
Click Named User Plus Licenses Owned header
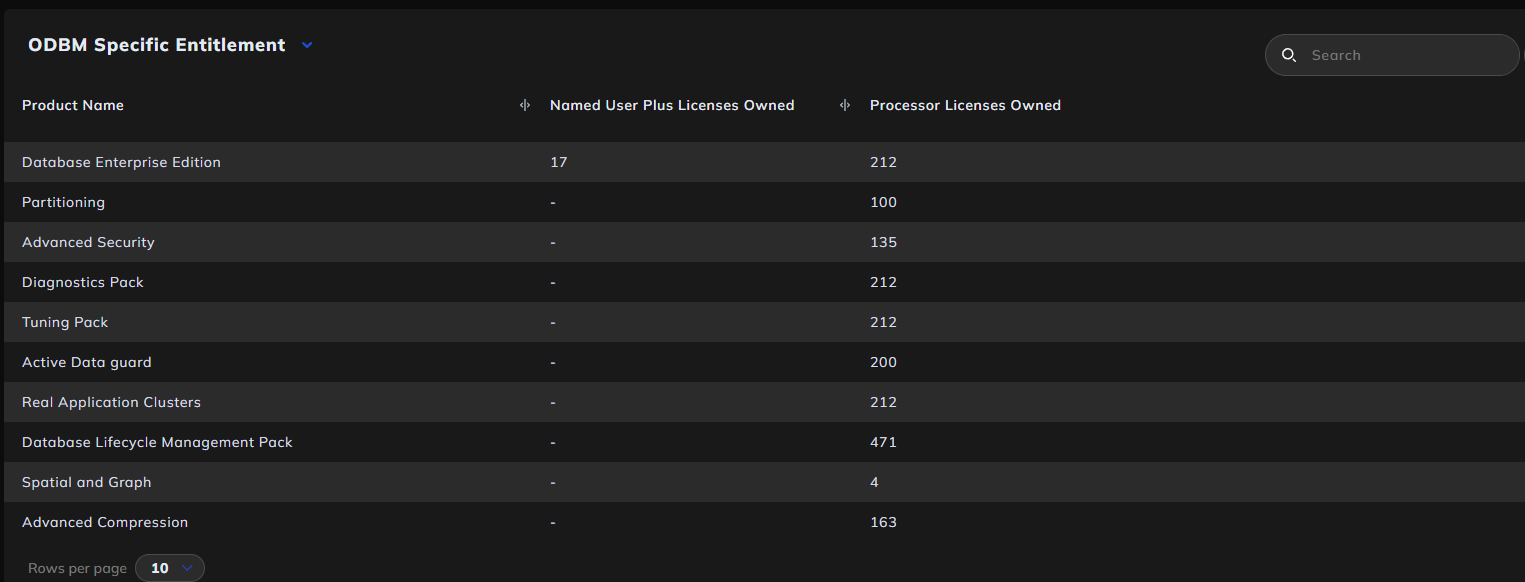672,105
